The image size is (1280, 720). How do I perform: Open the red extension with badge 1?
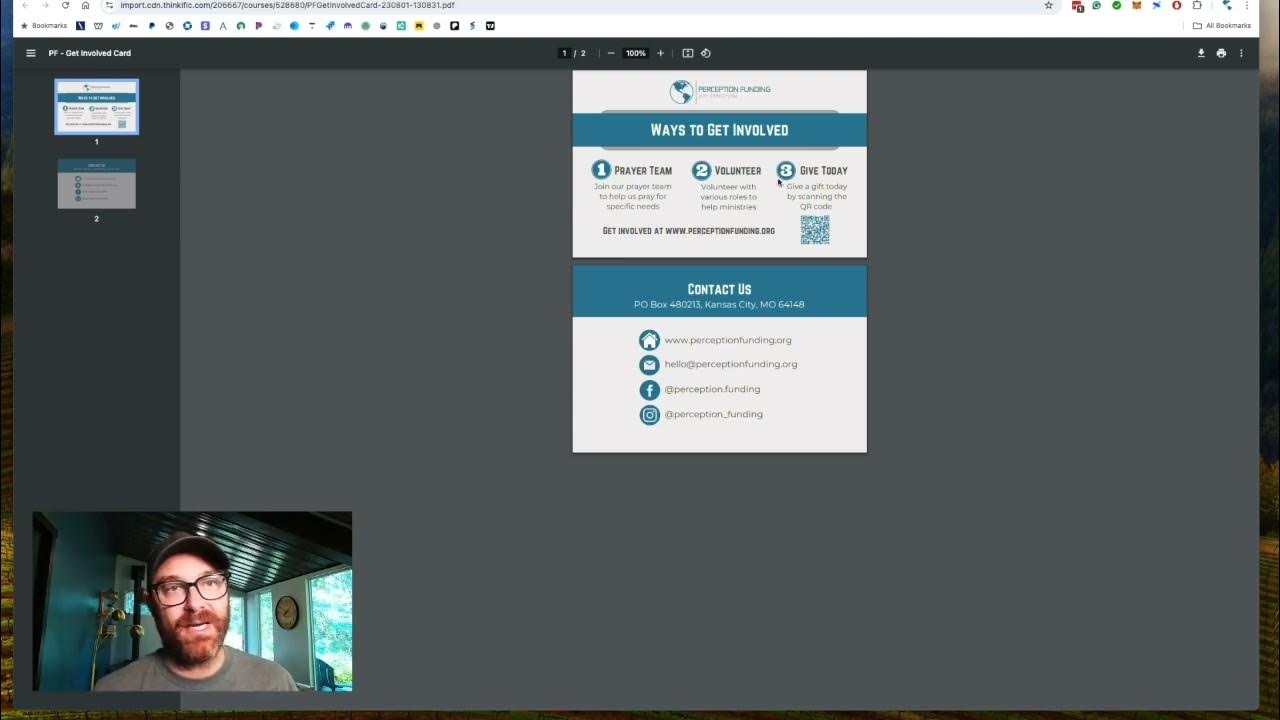coord(1077,5)
